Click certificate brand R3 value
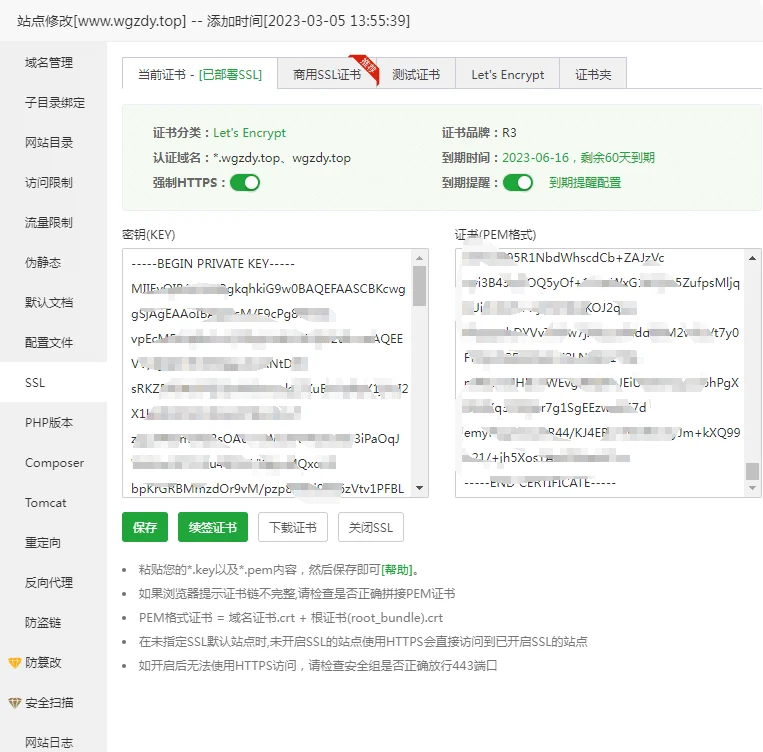The image size is (763, 752). [509, 133]
